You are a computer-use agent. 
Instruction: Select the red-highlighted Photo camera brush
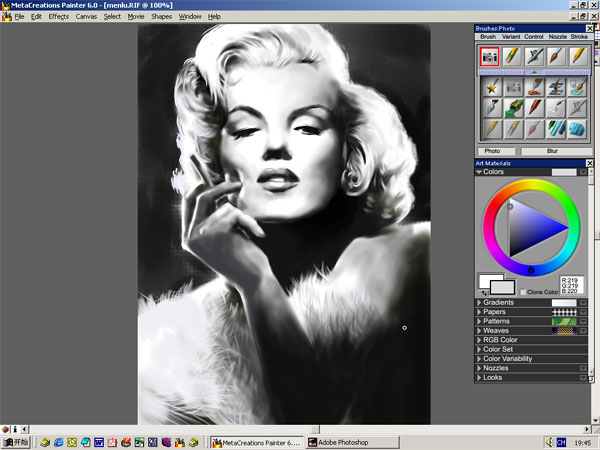[x=489, y=57]
